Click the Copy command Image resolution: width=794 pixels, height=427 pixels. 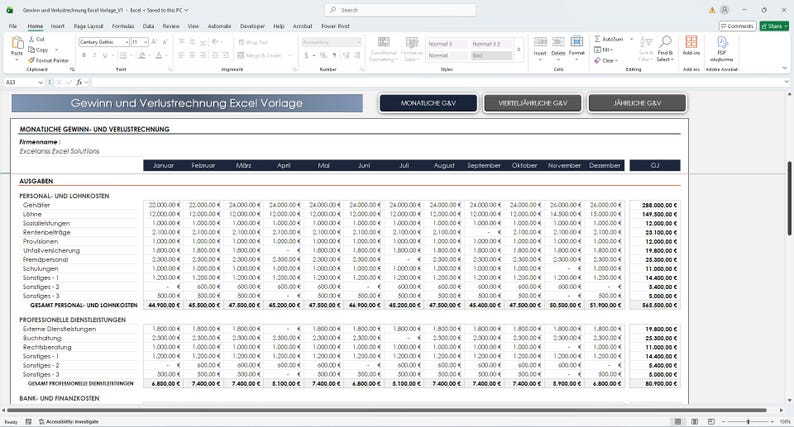[38, 50]
